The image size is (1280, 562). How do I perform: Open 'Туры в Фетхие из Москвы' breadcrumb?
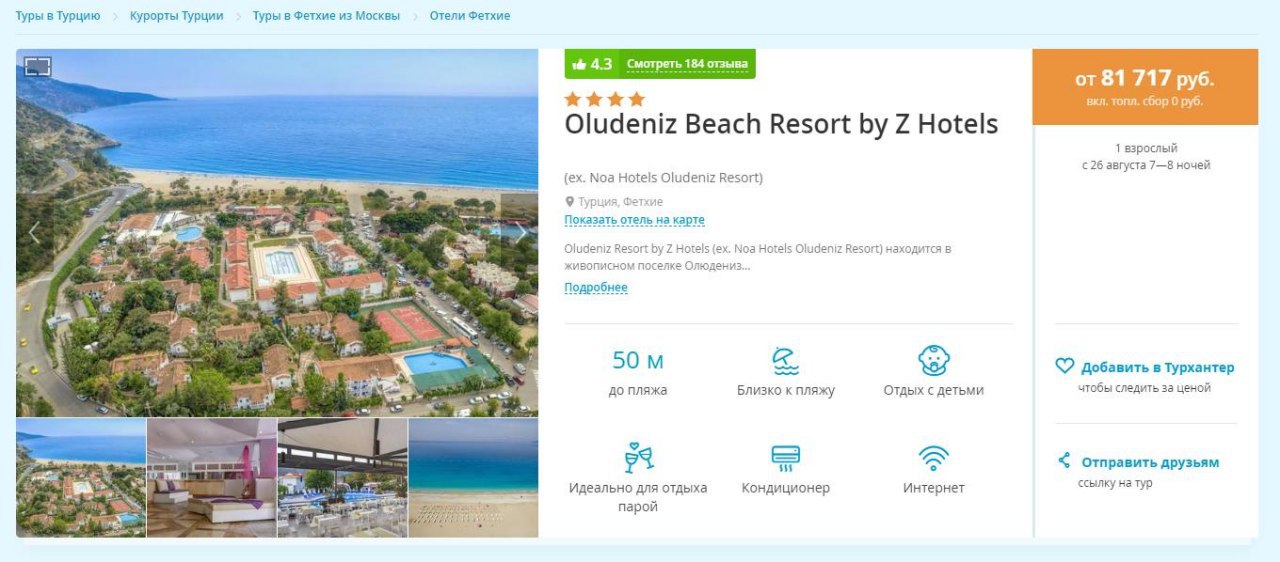pos(326,16)
